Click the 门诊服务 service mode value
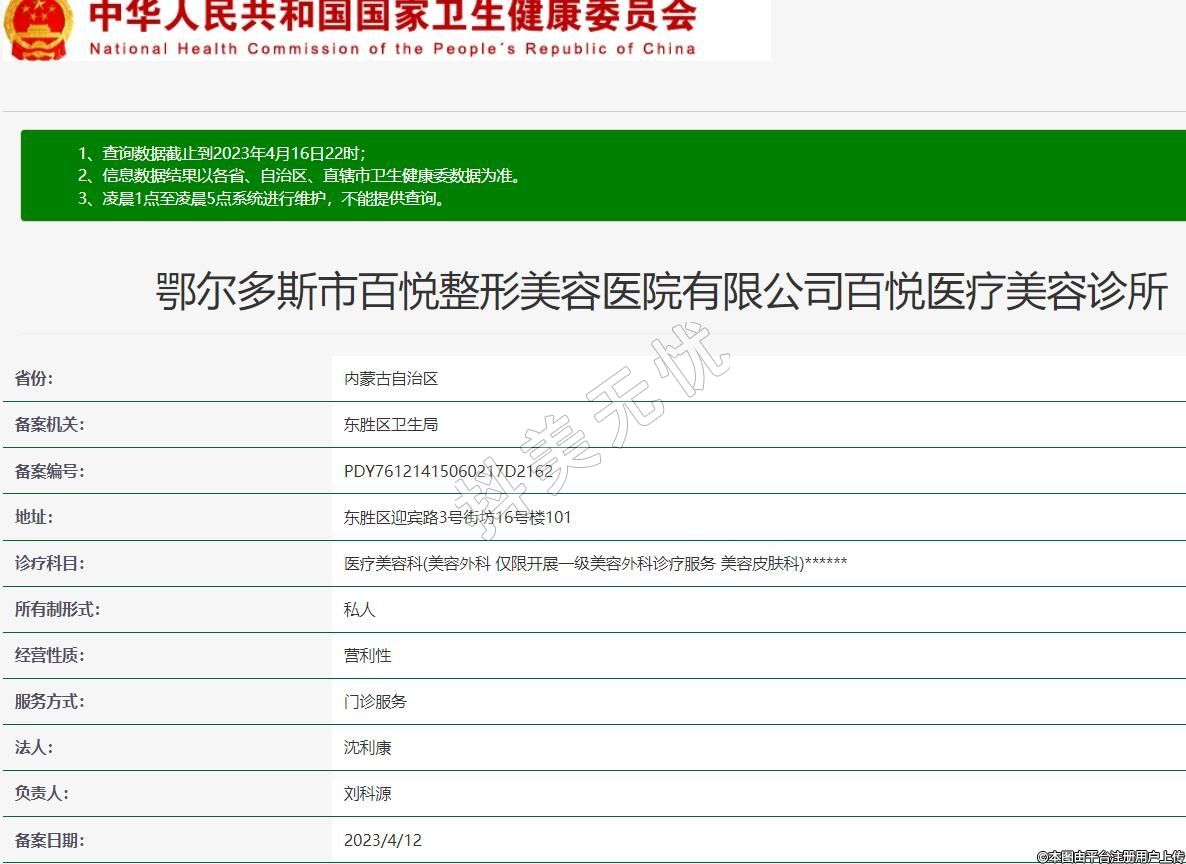 (x=375, y=701)
